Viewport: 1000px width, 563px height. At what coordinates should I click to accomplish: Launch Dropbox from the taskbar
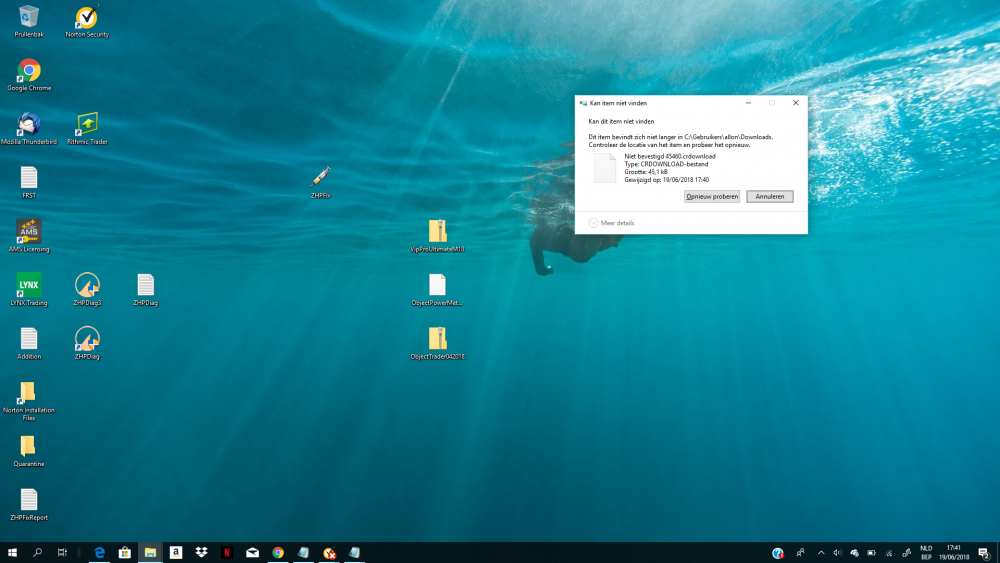[201, 552]
